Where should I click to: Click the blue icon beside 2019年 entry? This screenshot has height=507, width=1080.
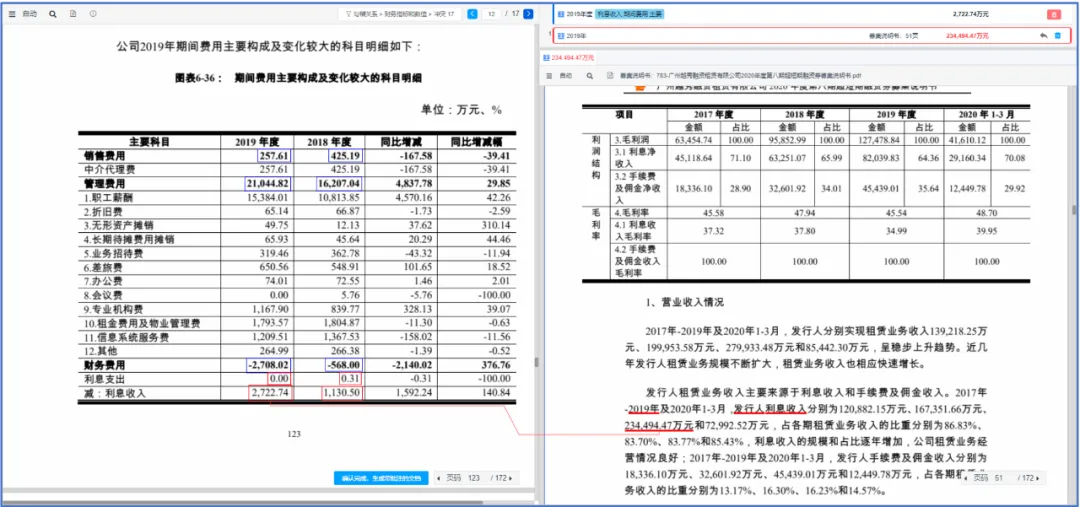pos(561,35)
